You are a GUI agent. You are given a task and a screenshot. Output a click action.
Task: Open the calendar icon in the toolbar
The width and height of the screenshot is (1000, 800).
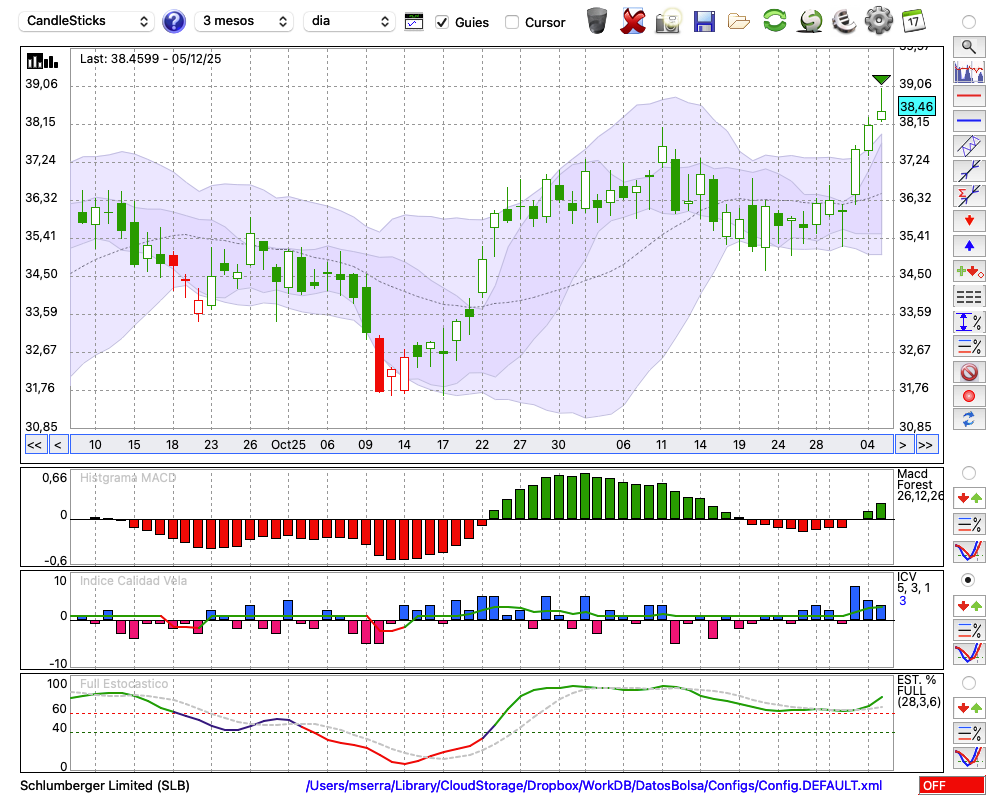912,20
